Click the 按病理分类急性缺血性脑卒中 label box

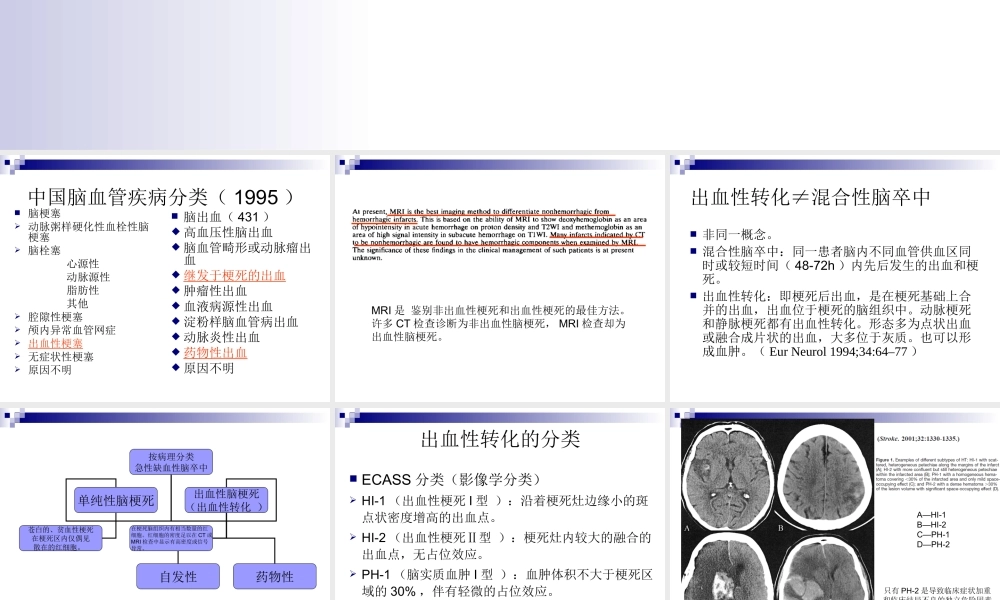(171, 461)
